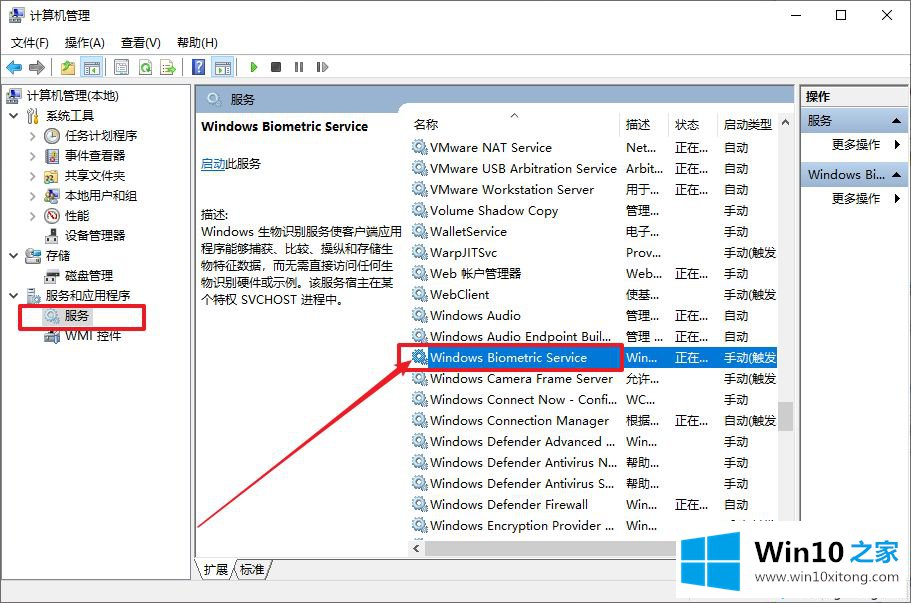Collapse the 存储 tree node
The image size is (911, 603).
click(x=14, y=256)
